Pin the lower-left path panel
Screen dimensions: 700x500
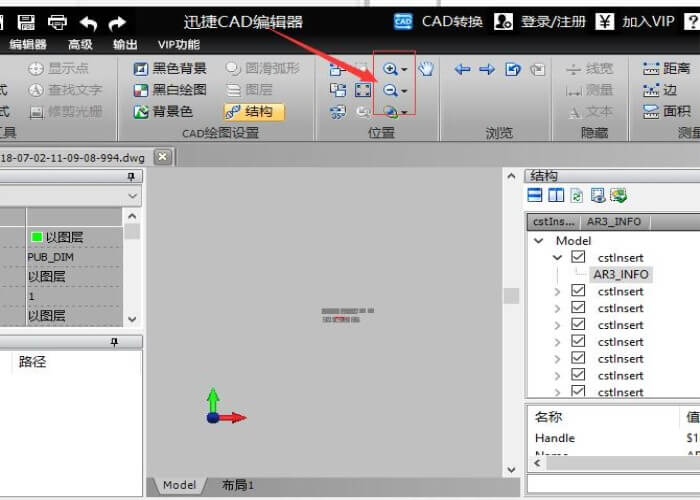click(x=114, y=342)
